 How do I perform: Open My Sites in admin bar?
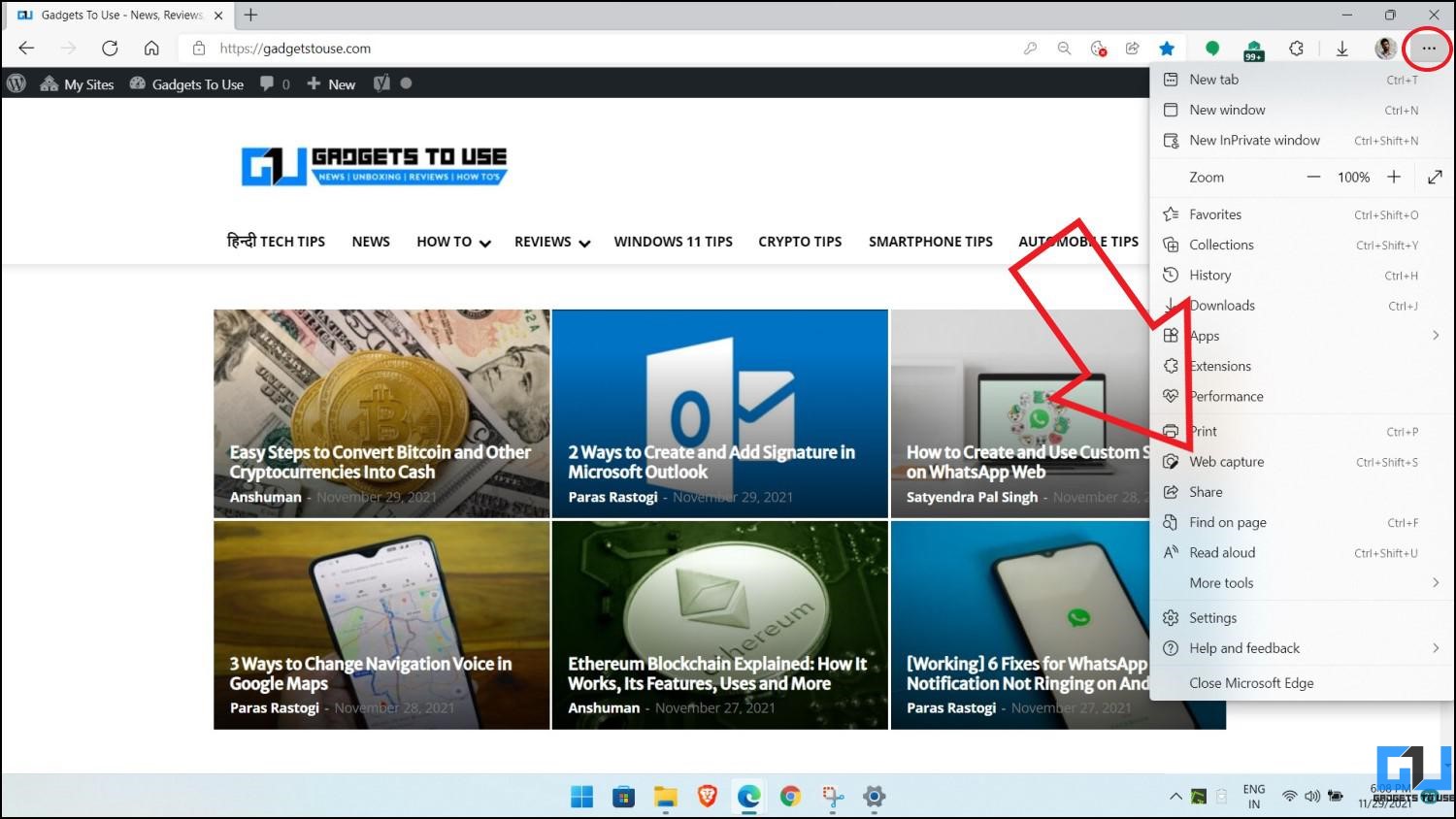[77, 83]
